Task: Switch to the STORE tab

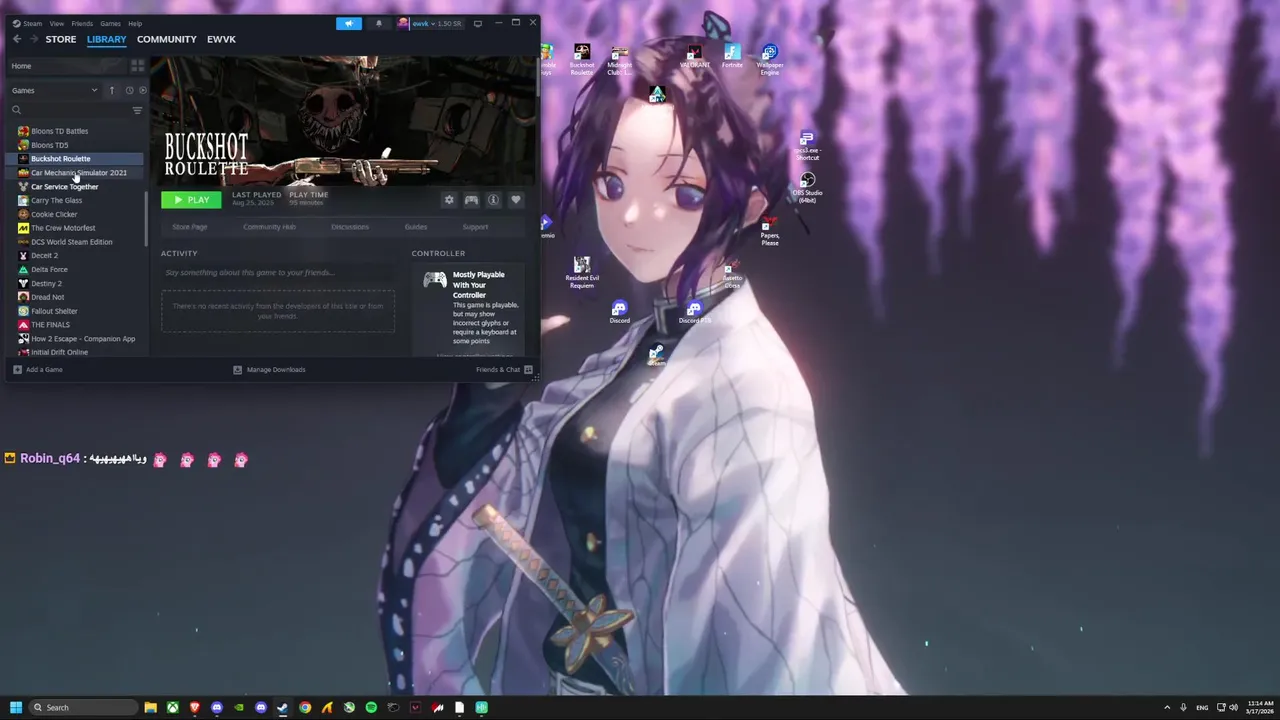Action: (61, 39)
